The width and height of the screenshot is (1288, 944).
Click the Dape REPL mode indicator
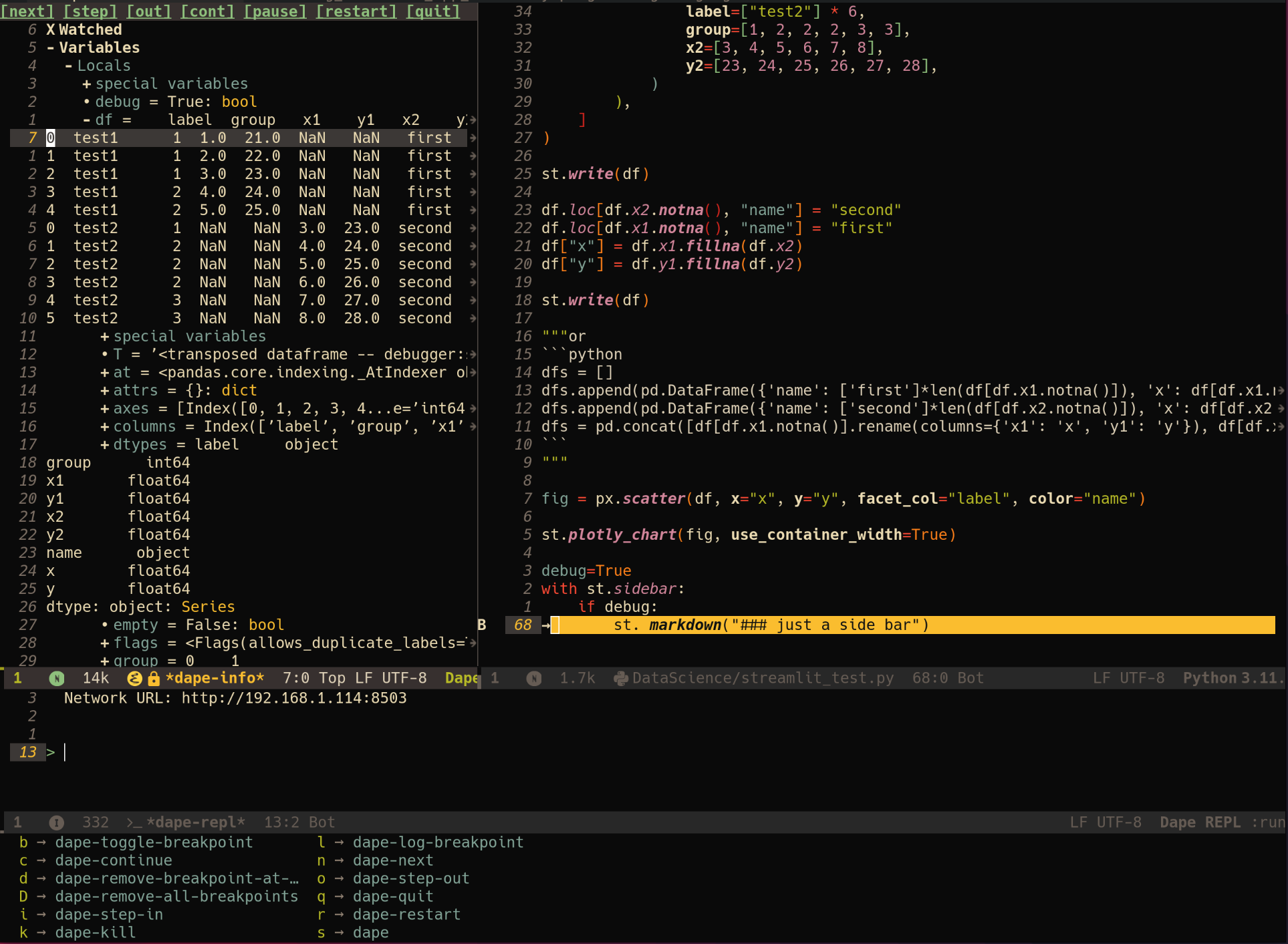(1200, 822)
